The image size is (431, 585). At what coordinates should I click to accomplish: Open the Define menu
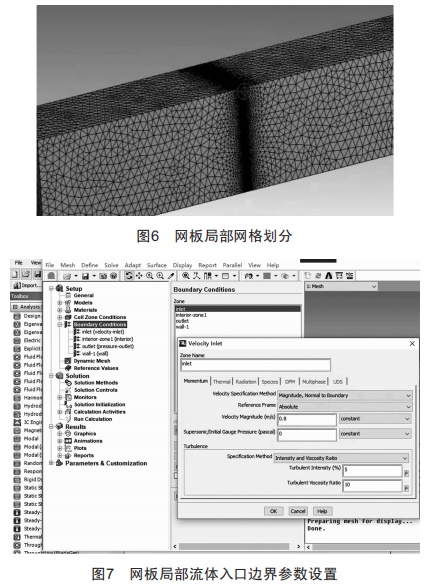[90, 265]
